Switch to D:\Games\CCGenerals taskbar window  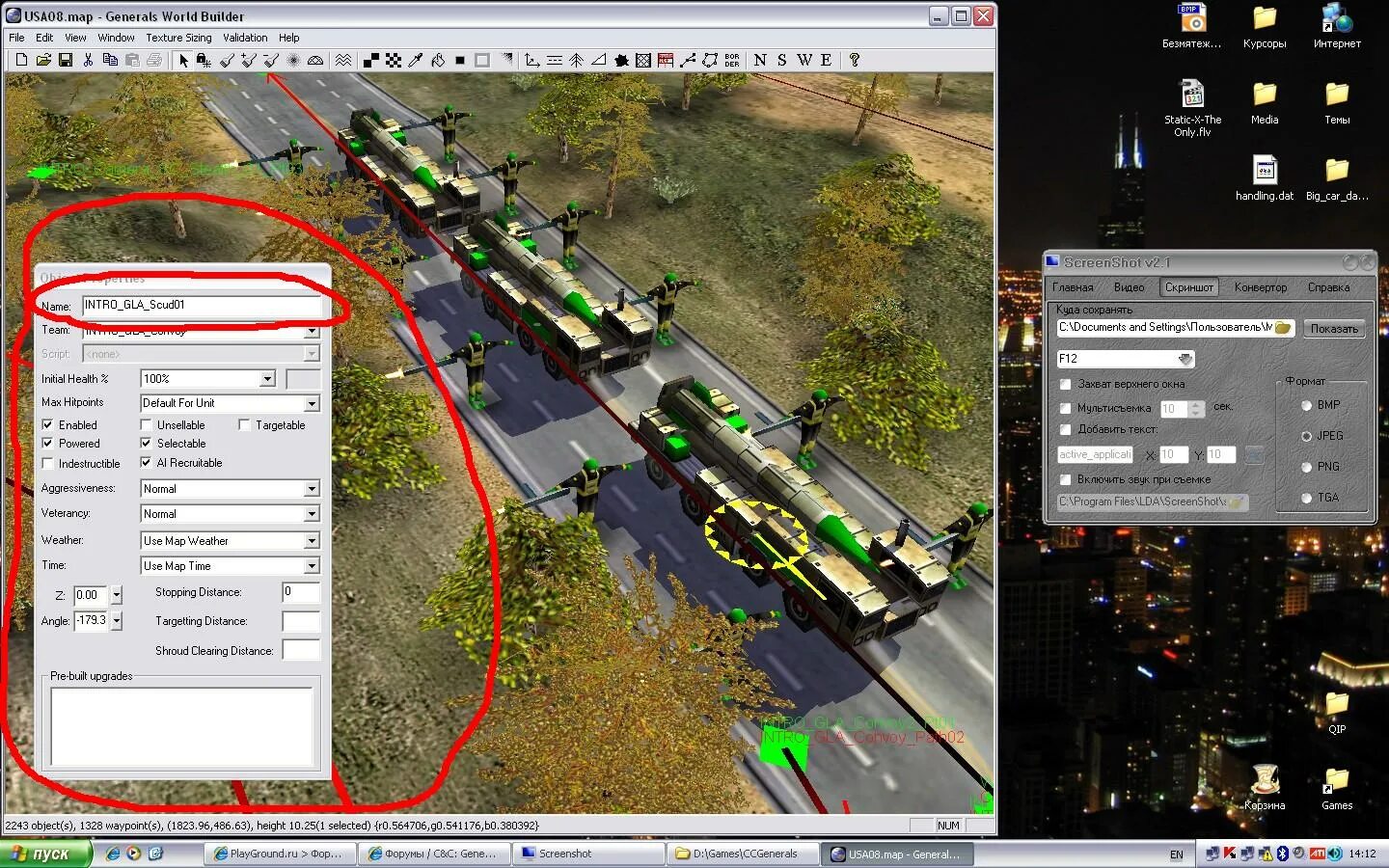point(743,854)
